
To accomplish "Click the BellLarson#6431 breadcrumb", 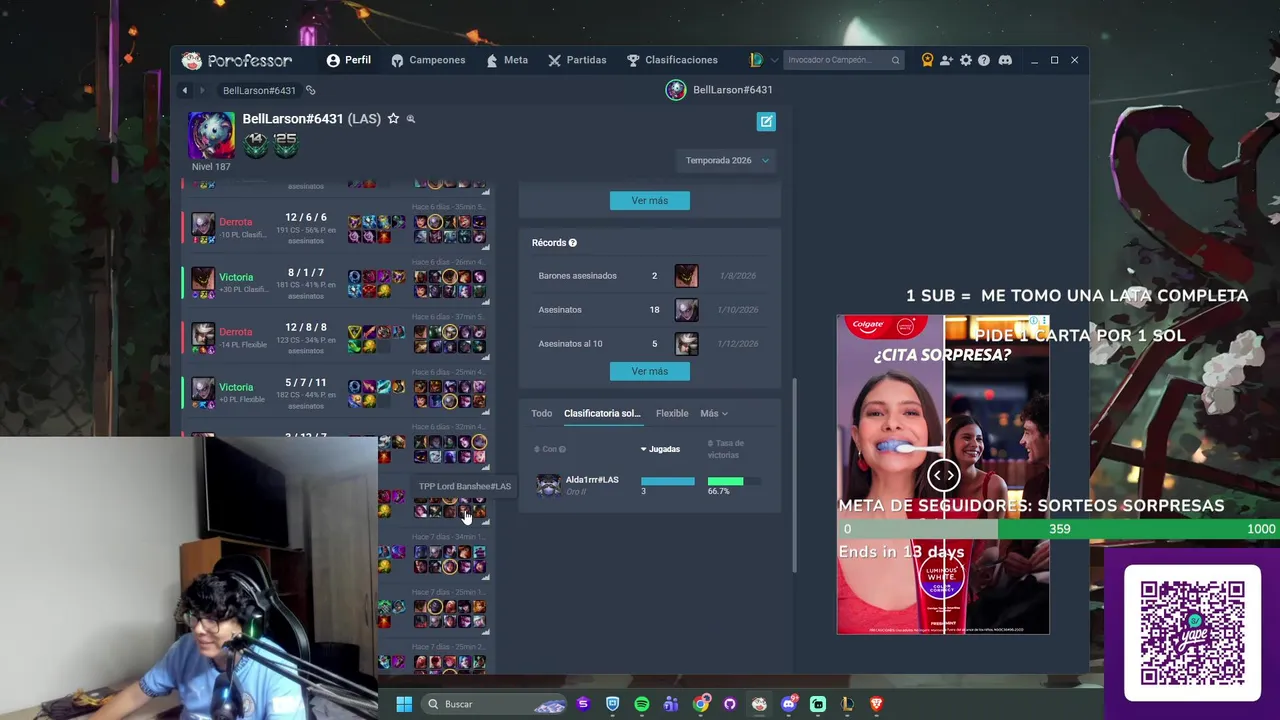I will [259, 90].
